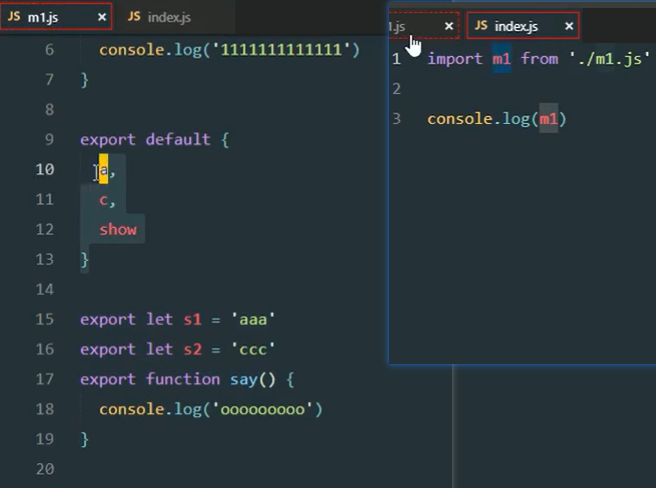Close the m1.js tab in left editor
The height and width of the screenshot is (488, 656).
coord(102,17)
